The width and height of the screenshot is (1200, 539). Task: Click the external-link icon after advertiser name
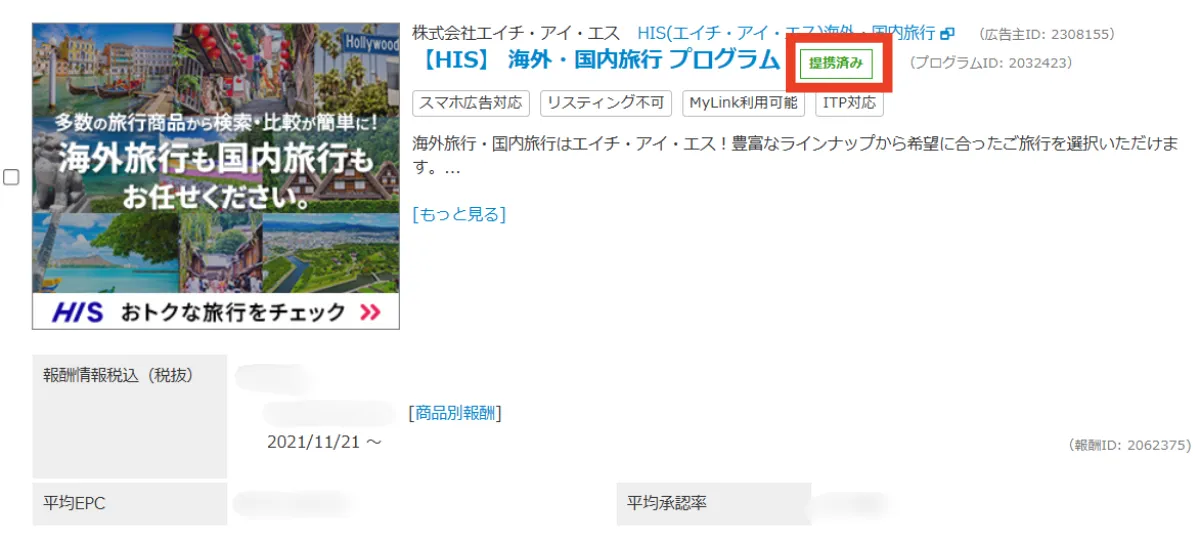[x=947, y=34]
